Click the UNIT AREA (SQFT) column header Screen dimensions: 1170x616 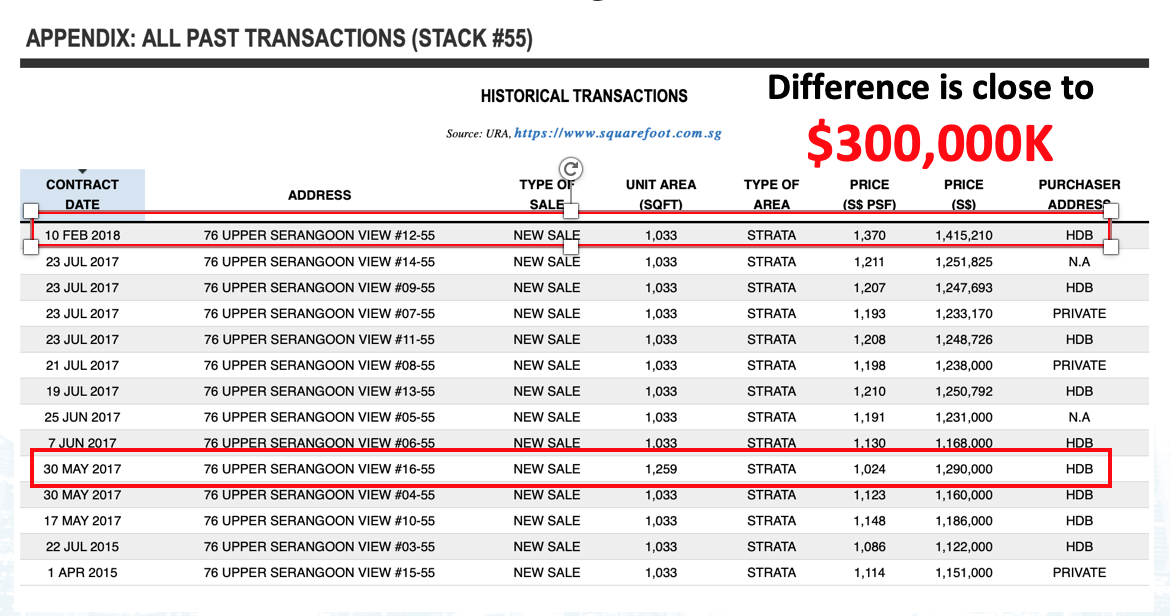pos(660,195)
